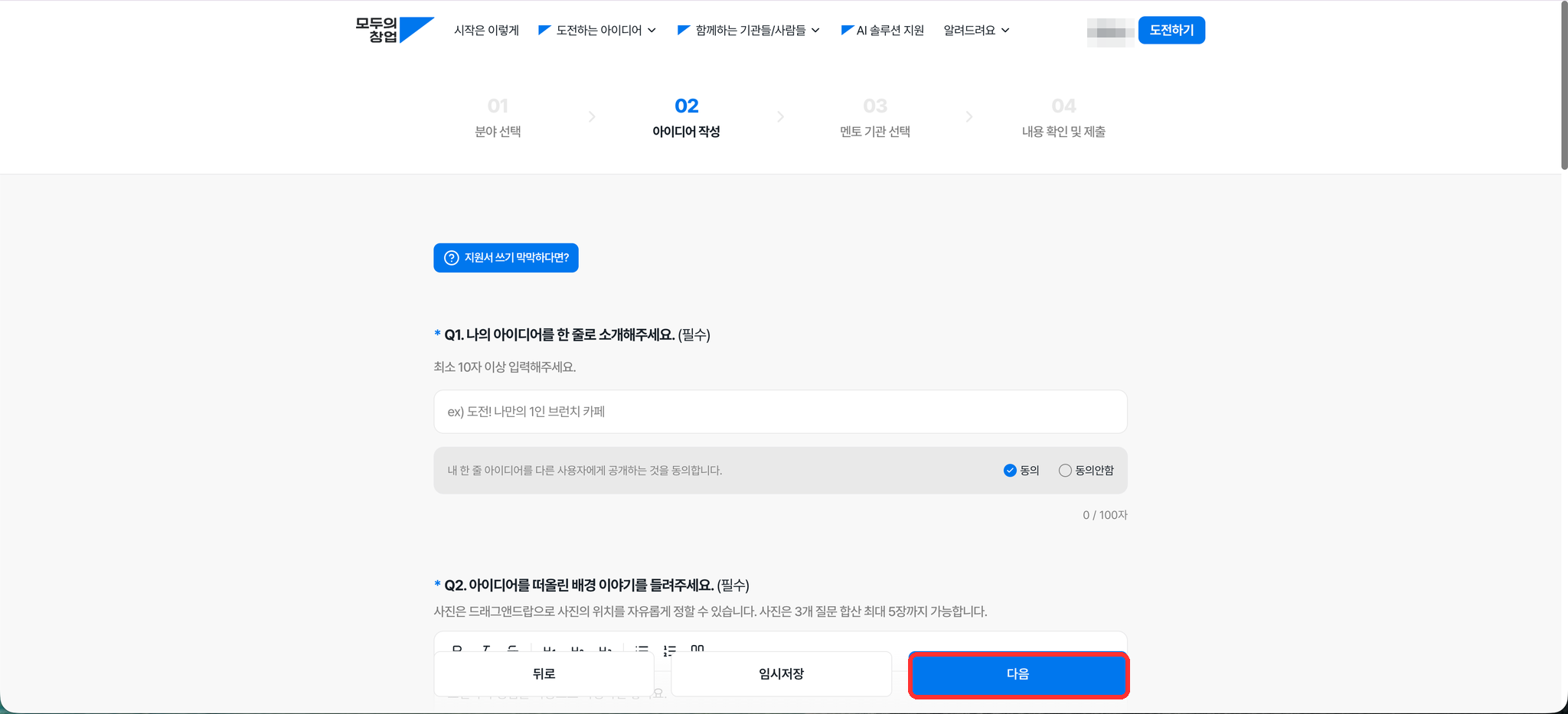Click the 다음 next button

click(x=1018, y=674)
